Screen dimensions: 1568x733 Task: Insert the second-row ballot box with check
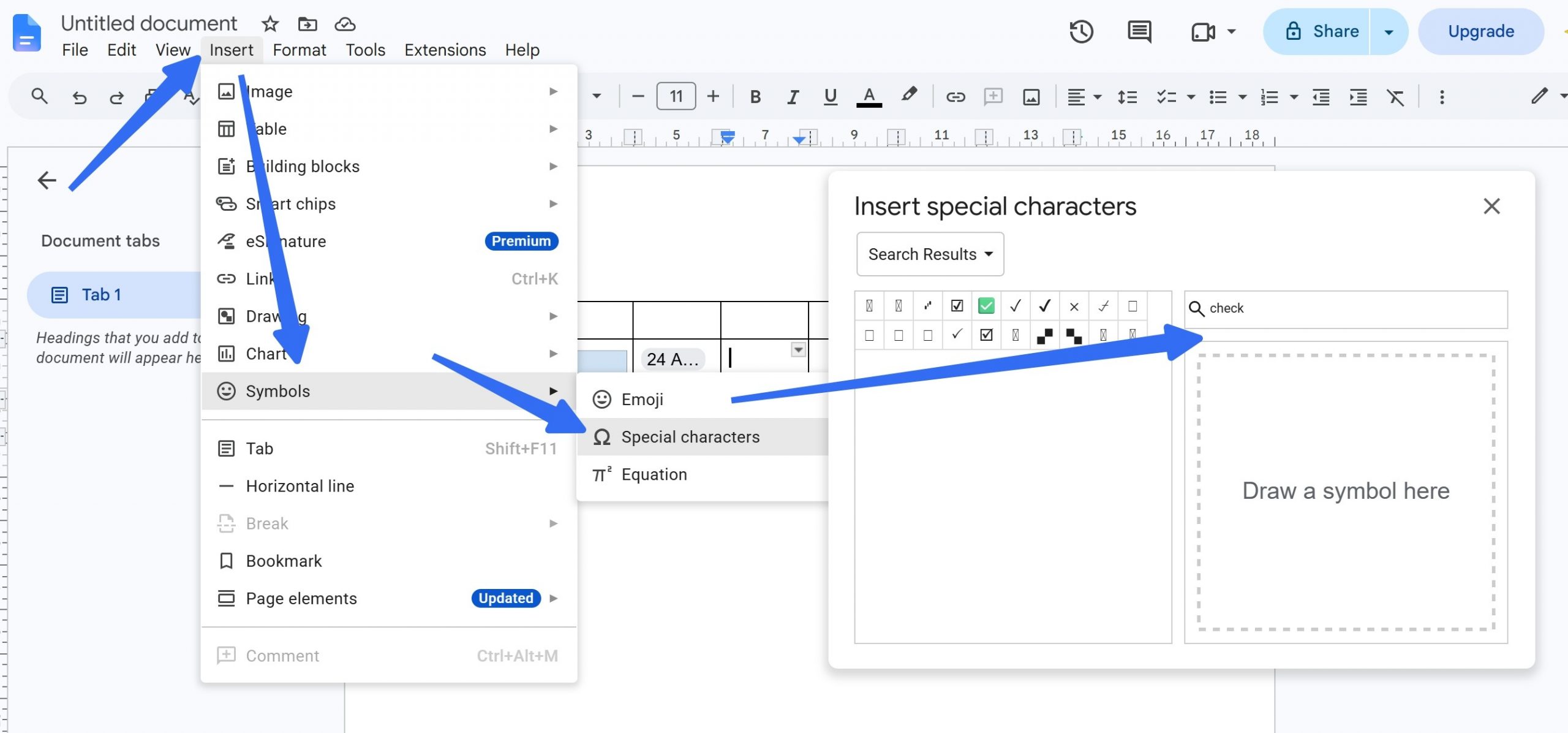tap(986, 335)
